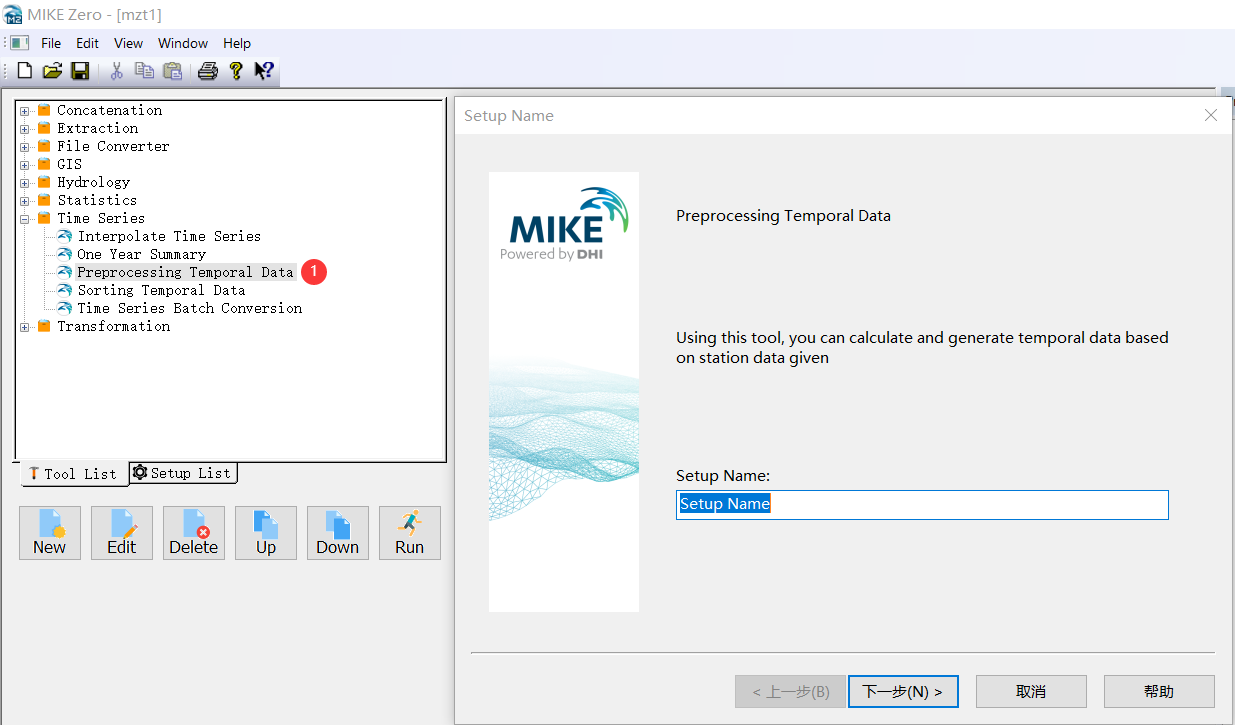The image size is (1235, 725).
Task: Click the Run button
Action: click(x=409, y=532)
